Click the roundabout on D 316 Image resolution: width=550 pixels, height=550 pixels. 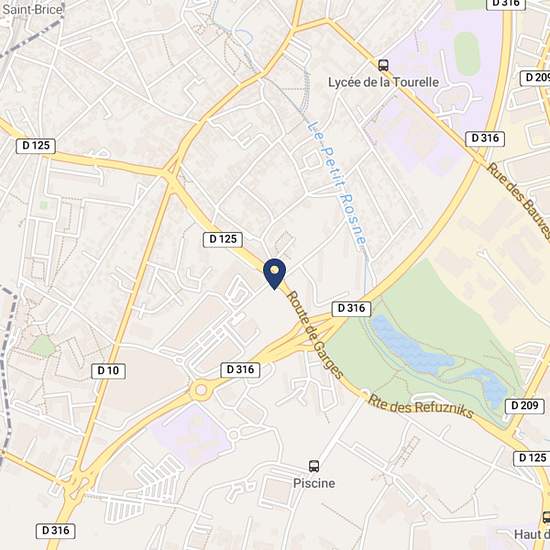201,390
